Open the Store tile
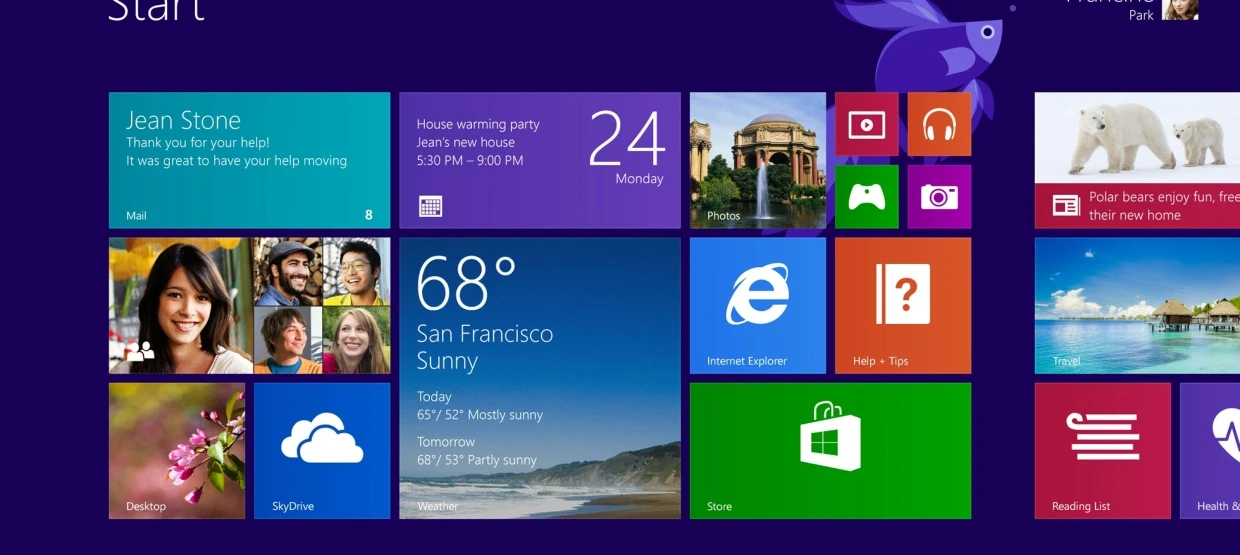The image size is (1240, 555). 830,450
